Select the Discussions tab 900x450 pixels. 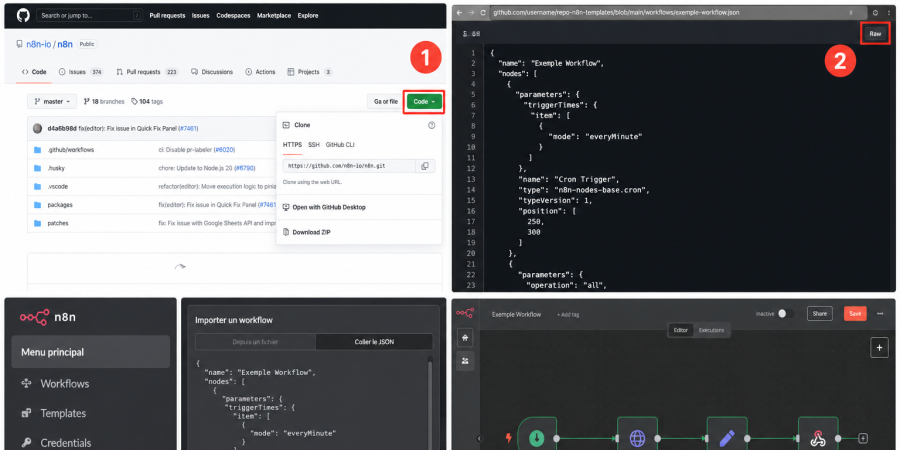click(x=212, y=72)
